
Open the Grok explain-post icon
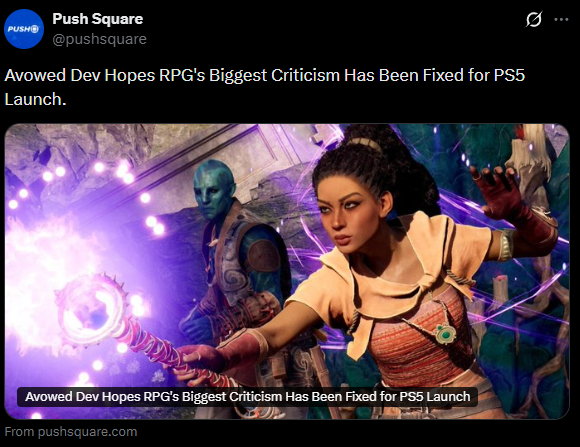coord(534,19)
